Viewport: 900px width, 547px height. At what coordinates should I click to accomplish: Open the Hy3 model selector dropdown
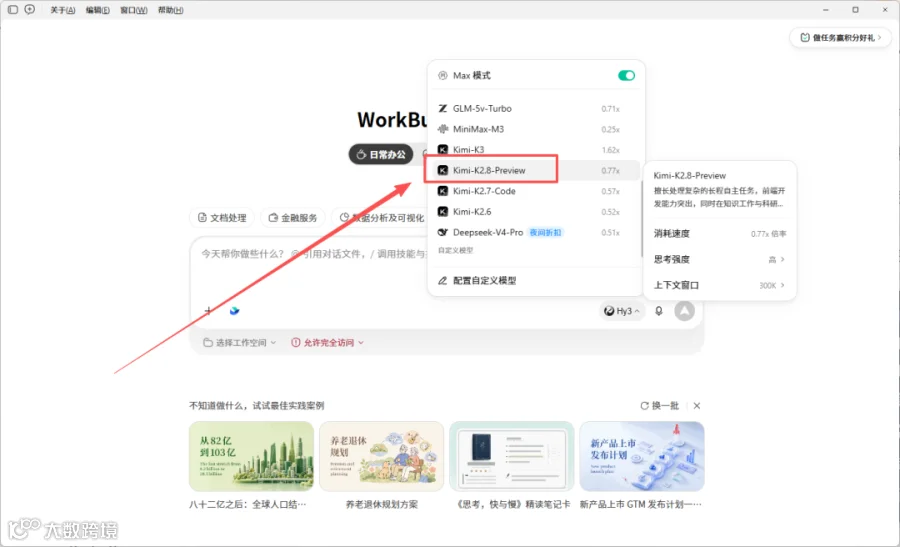pos(622,311)
